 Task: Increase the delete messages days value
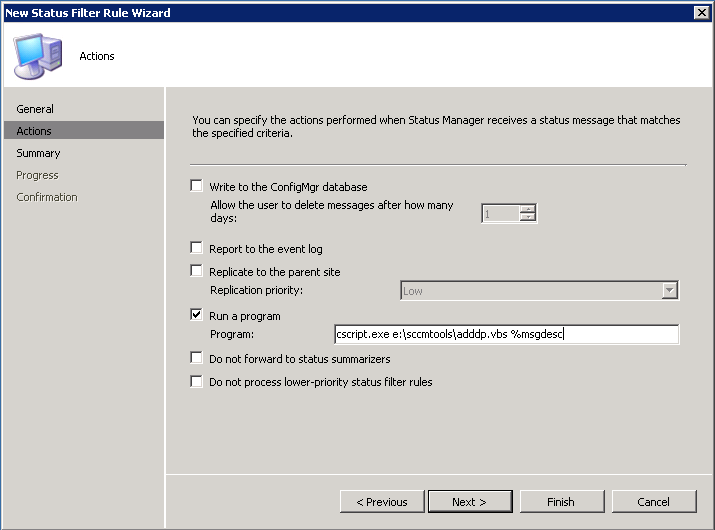(x=528, y=208)
